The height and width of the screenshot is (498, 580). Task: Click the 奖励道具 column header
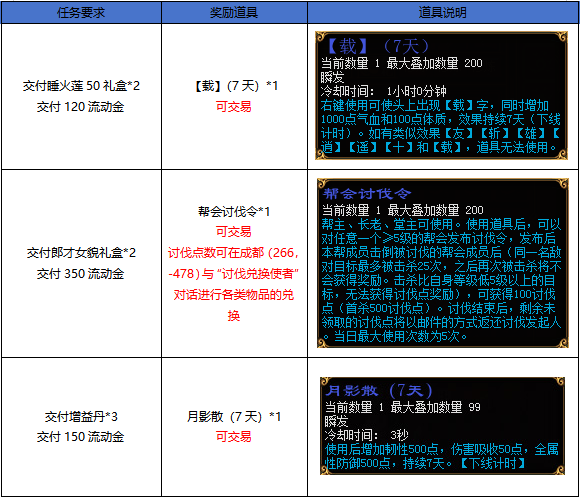coord(234,13)
